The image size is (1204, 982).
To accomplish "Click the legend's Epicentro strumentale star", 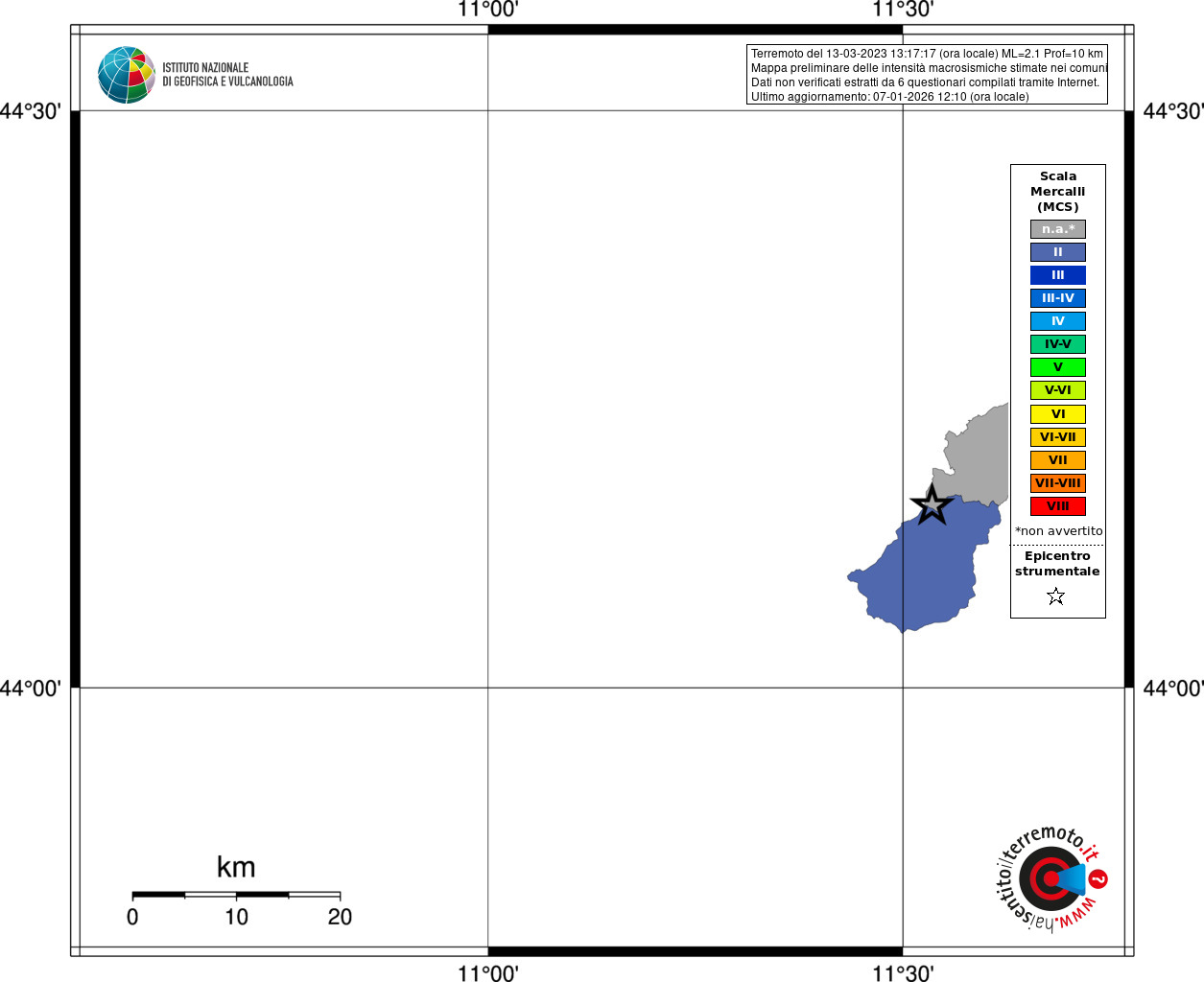I will (1056, 596).
